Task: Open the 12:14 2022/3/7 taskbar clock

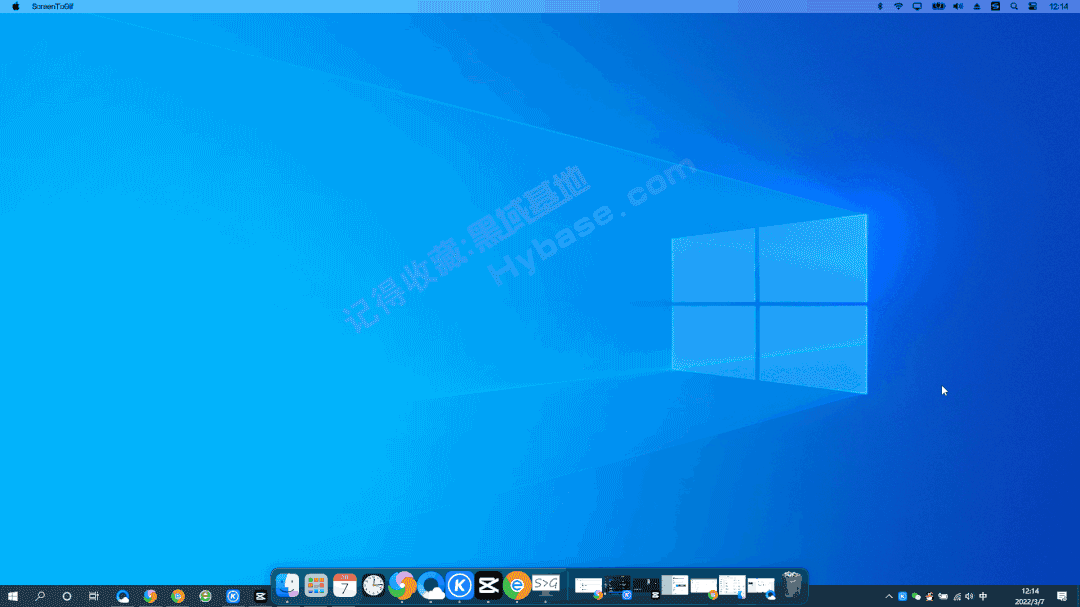Action: click(1030, 596)
